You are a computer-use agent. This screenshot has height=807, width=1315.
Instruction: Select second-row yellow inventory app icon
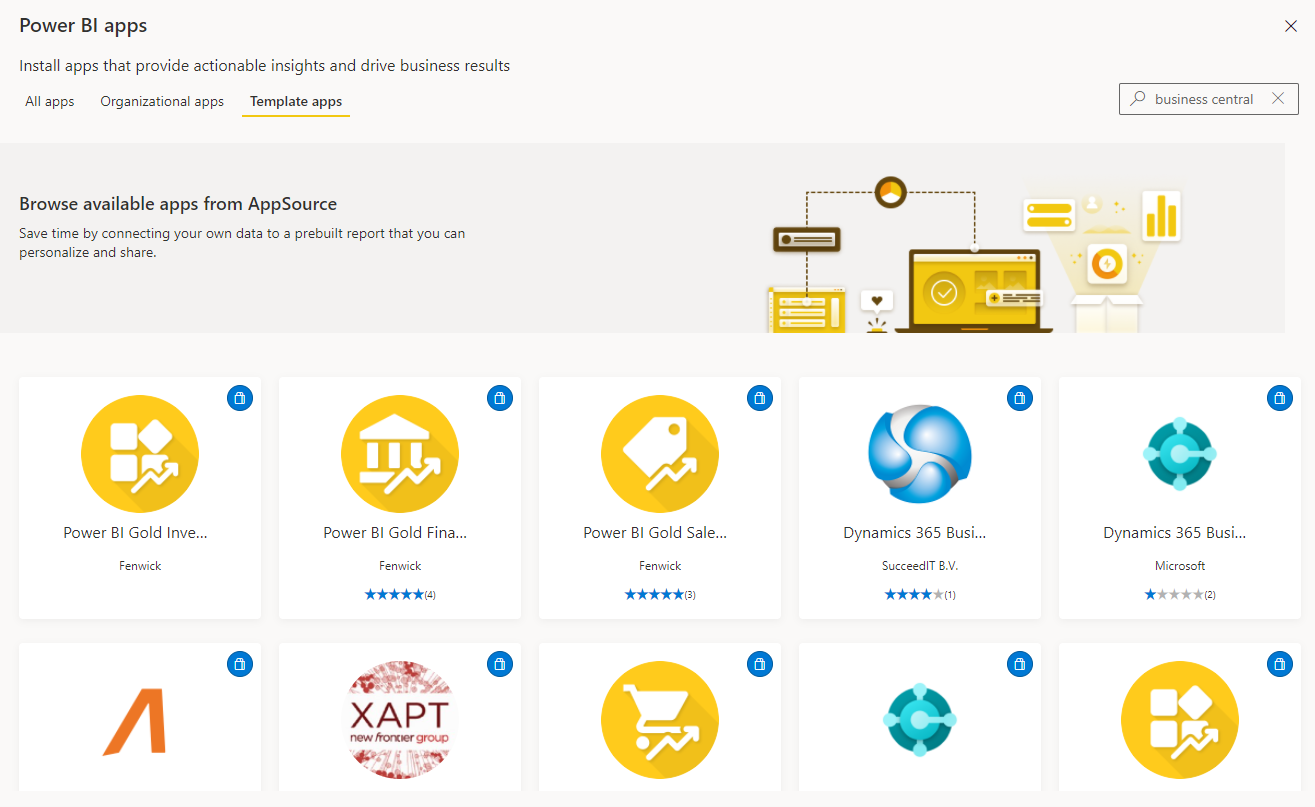1180,720
